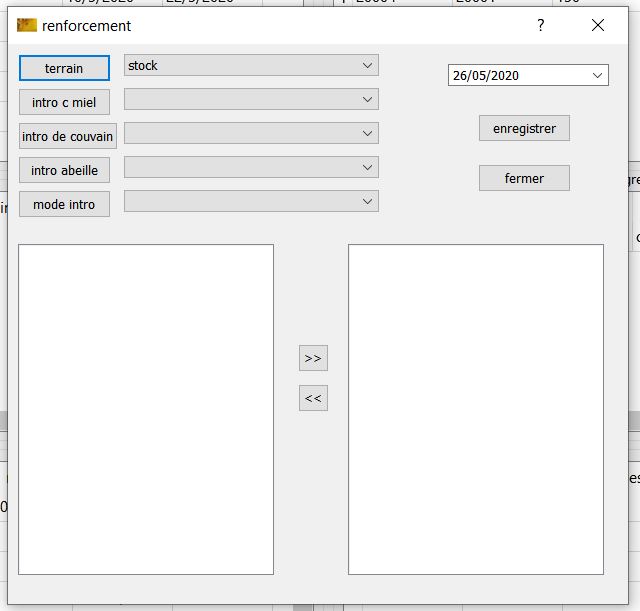Close the renforcement dialog window
This screenshot has height=611, width=640.
598,25
